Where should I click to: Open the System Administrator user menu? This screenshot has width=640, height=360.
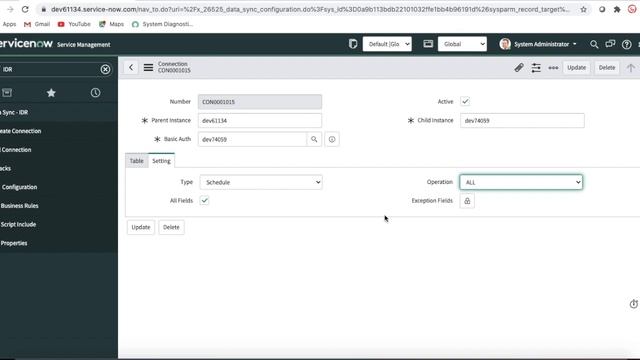pos(538,44)
